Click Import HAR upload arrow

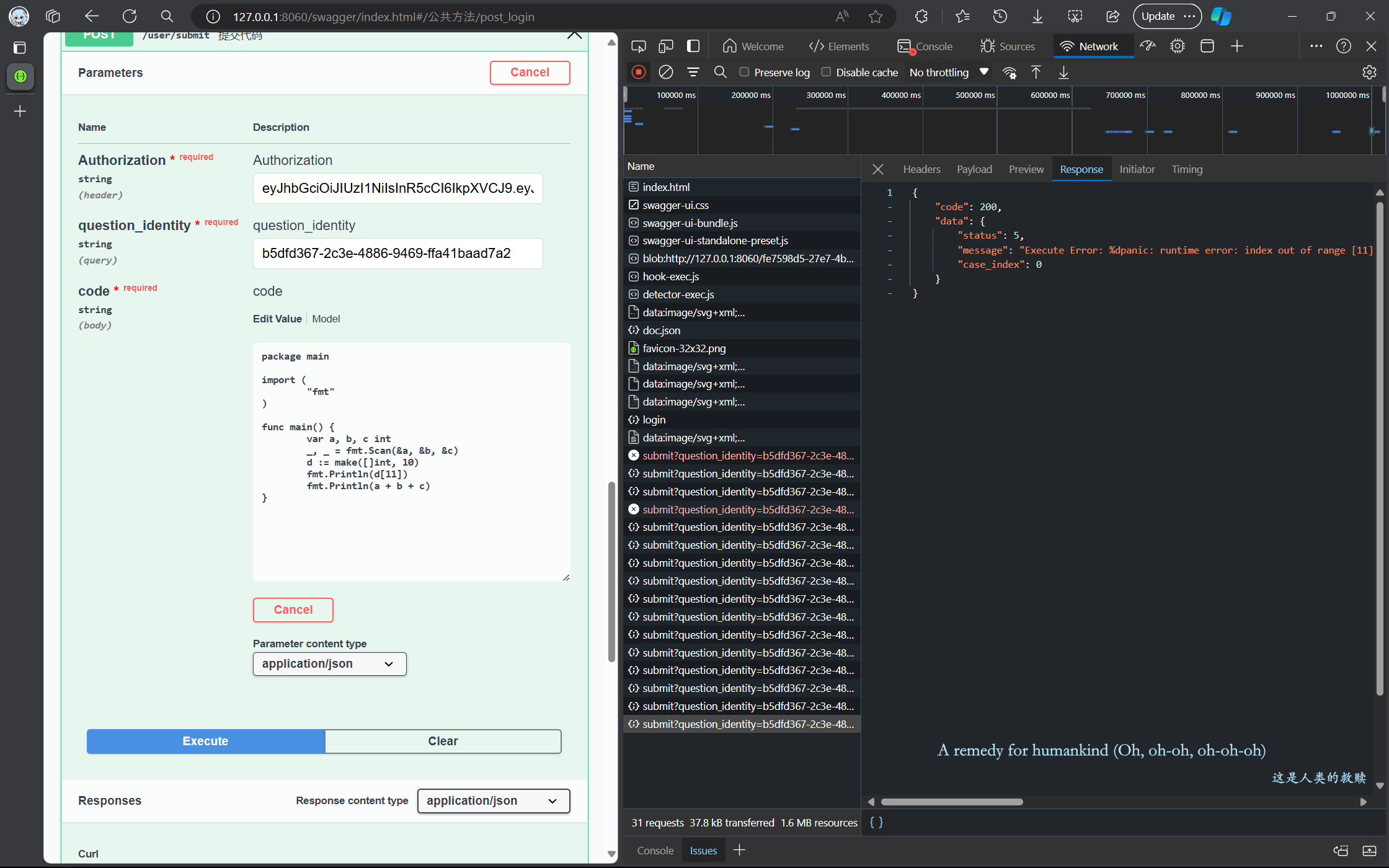pyautogui.click(x=1036, y=73)
